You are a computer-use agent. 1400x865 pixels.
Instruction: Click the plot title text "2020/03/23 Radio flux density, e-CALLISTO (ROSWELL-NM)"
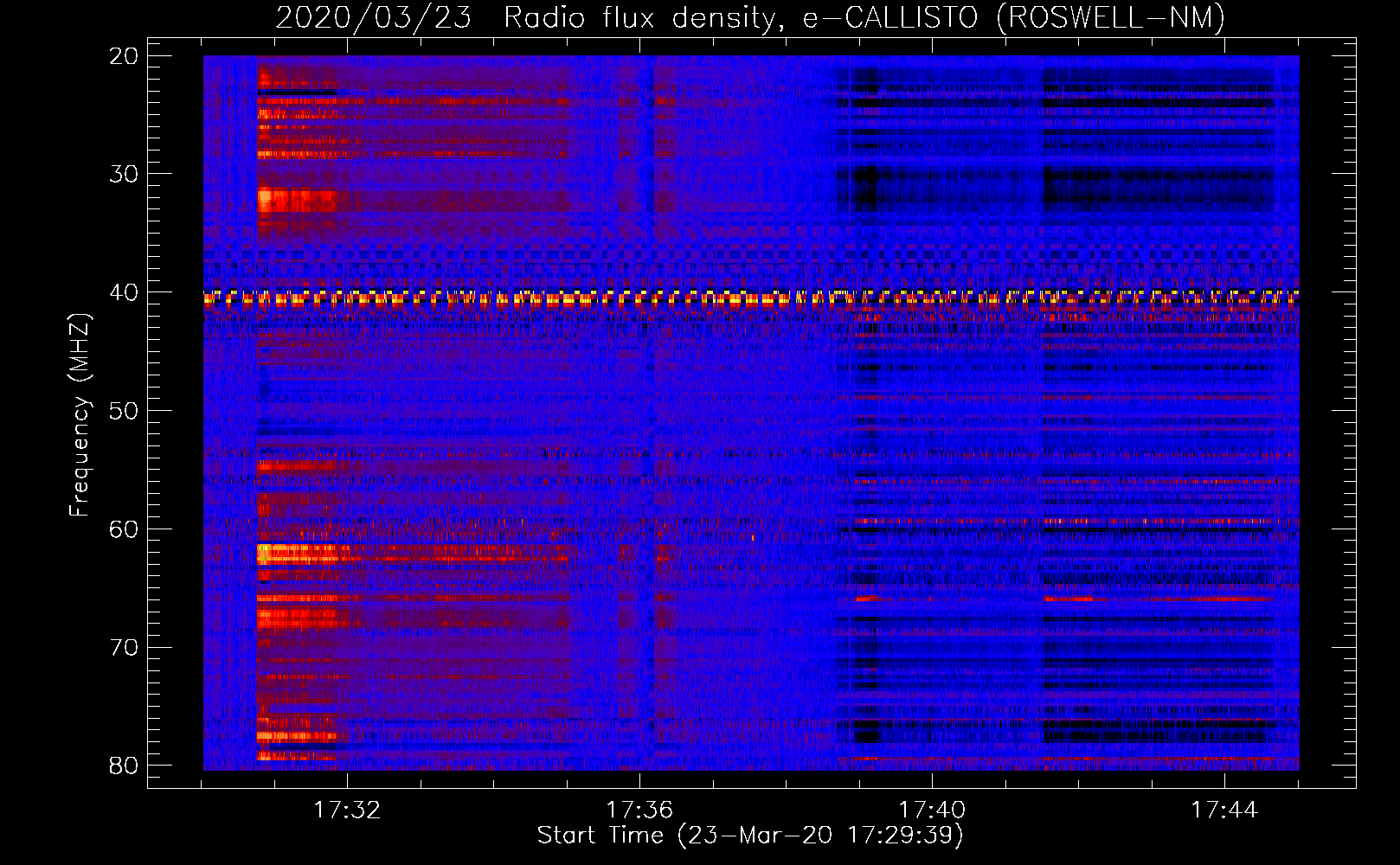tap(750, 17)
